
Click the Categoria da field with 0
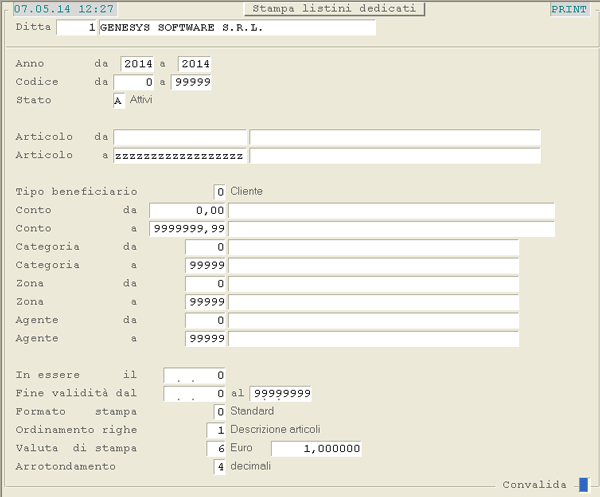click(205, 247)
